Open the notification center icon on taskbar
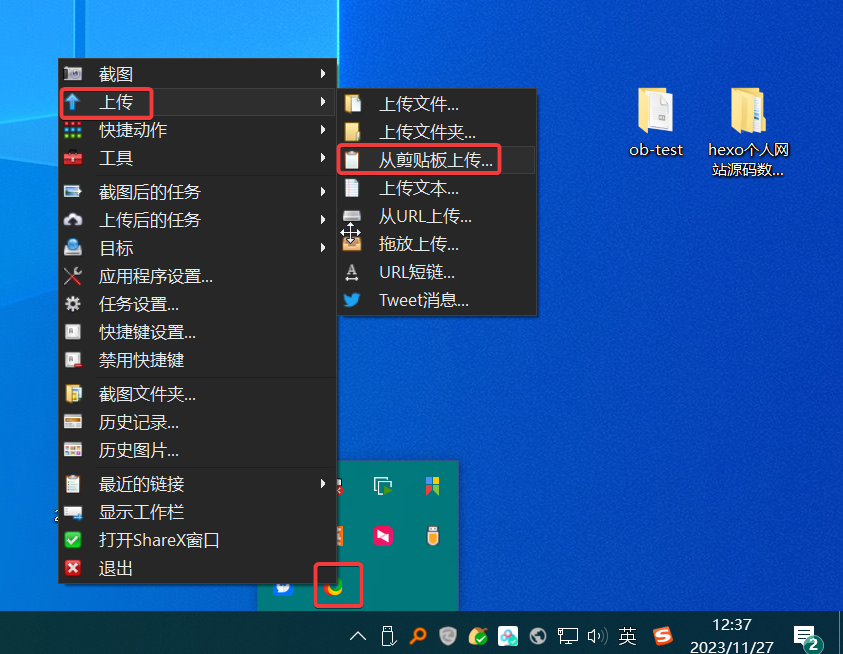The height and width of the screenshot is (654, 843). click(x=806, y=637)
